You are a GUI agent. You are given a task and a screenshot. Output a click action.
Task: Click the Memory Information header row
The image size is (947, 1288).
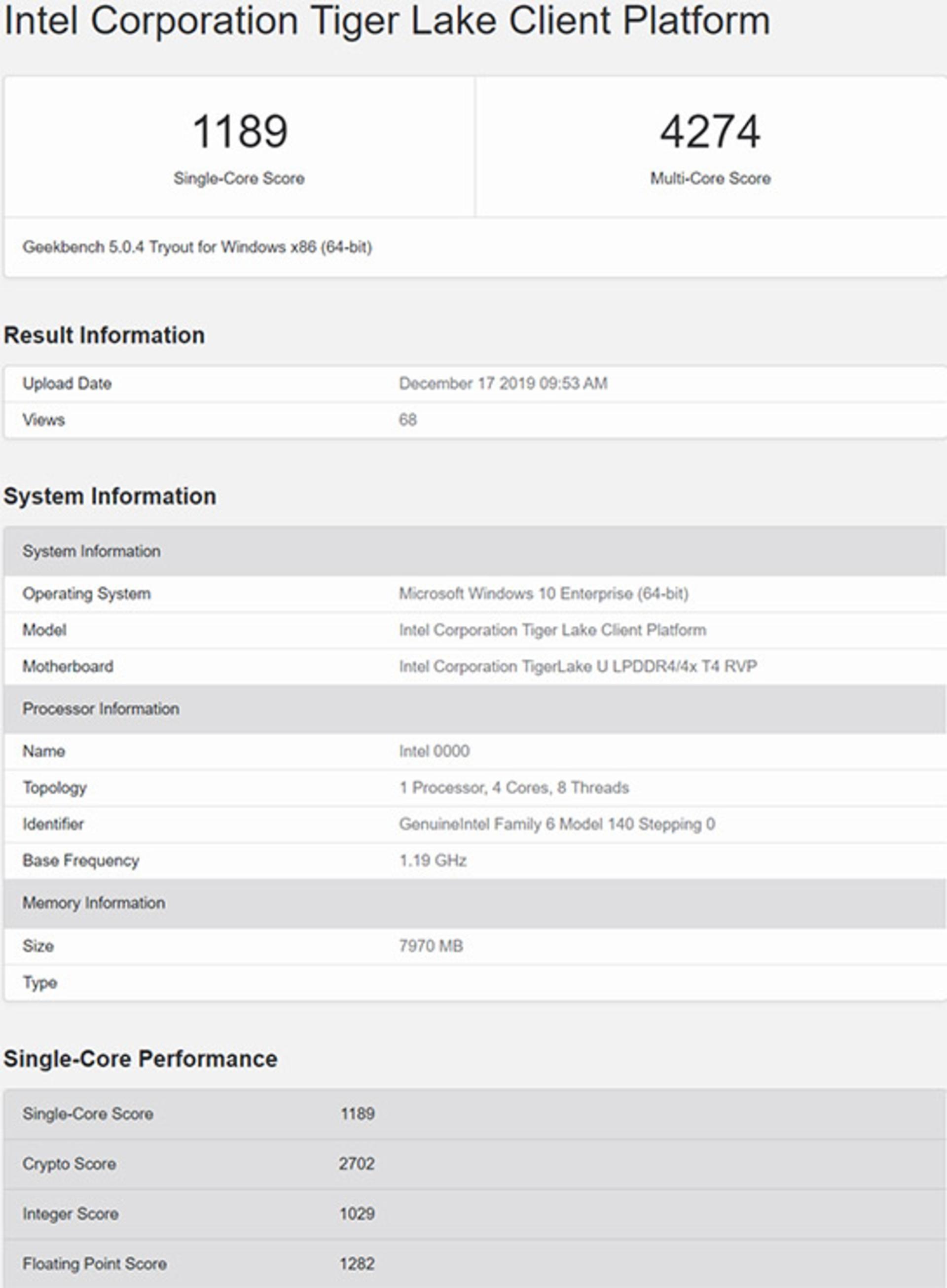click(474, 903)
